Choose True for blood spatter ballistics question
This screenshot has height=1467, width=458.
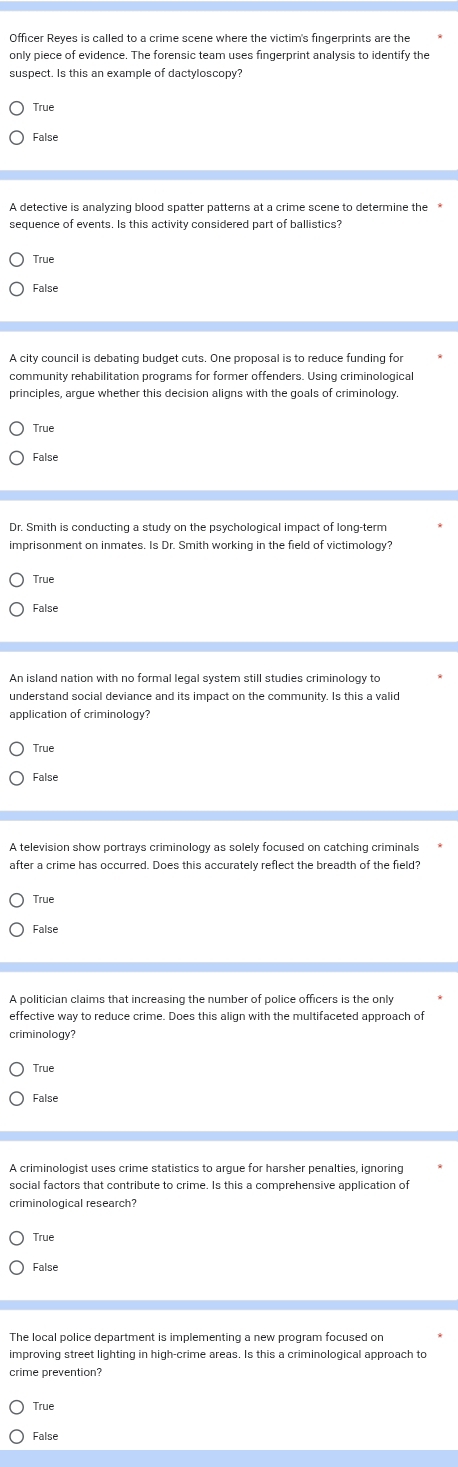pos(16,259)
